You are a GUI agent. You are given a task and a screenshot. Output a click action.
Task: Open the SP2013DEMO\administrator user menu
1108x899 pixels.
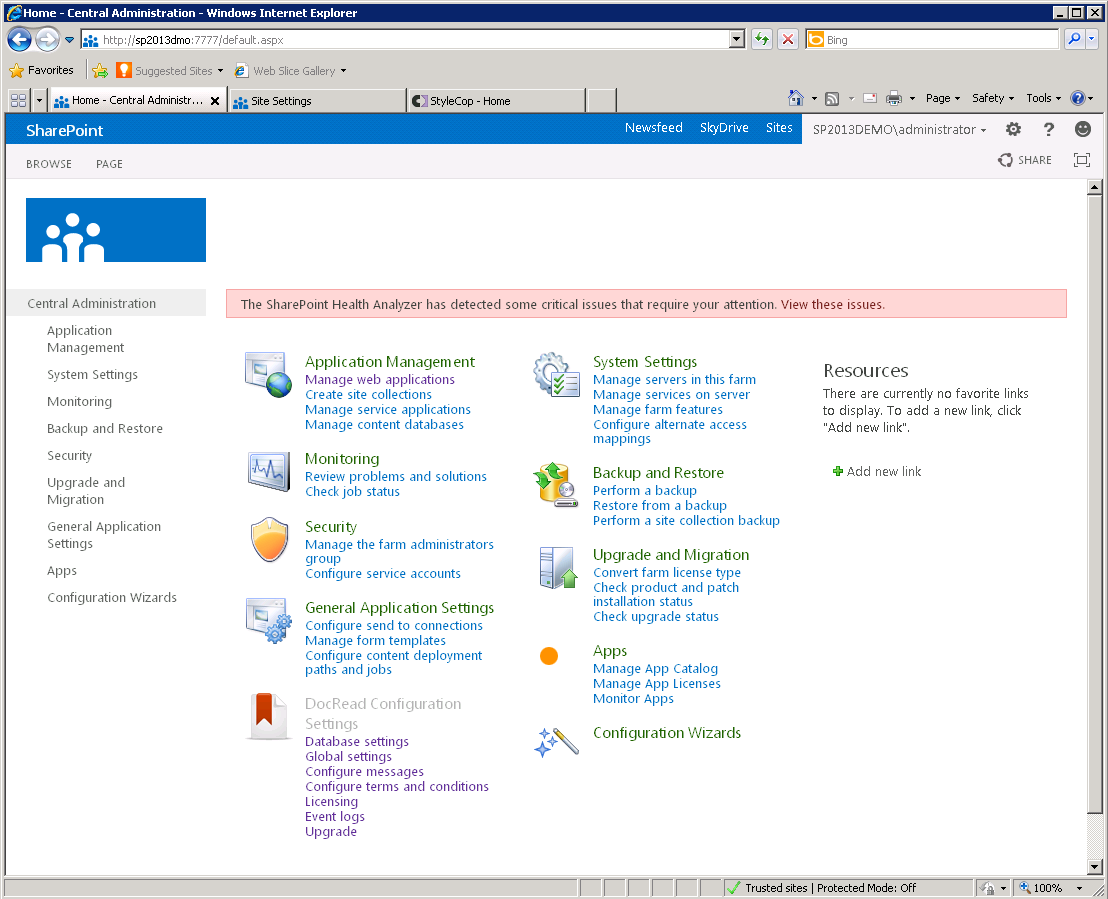pyautogui.click(x=899, y=129)
